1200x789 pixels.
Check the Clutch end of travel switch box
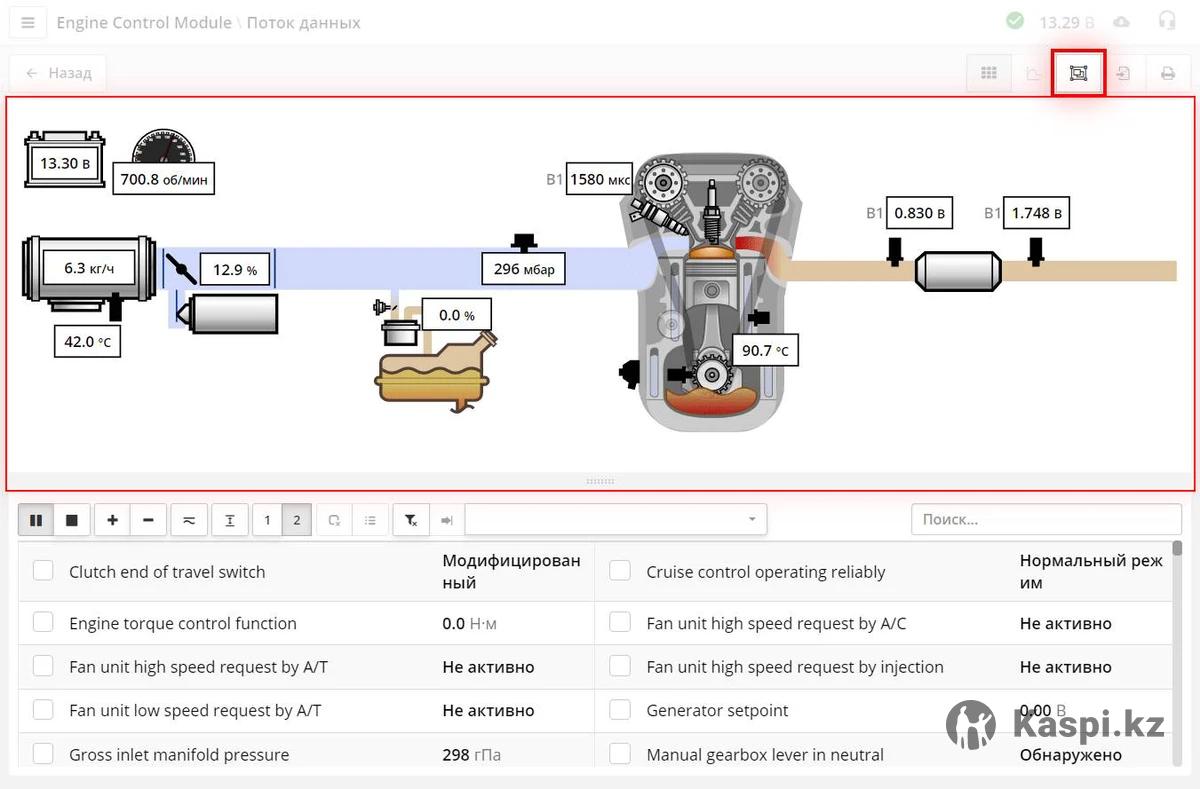coord(43,571)
